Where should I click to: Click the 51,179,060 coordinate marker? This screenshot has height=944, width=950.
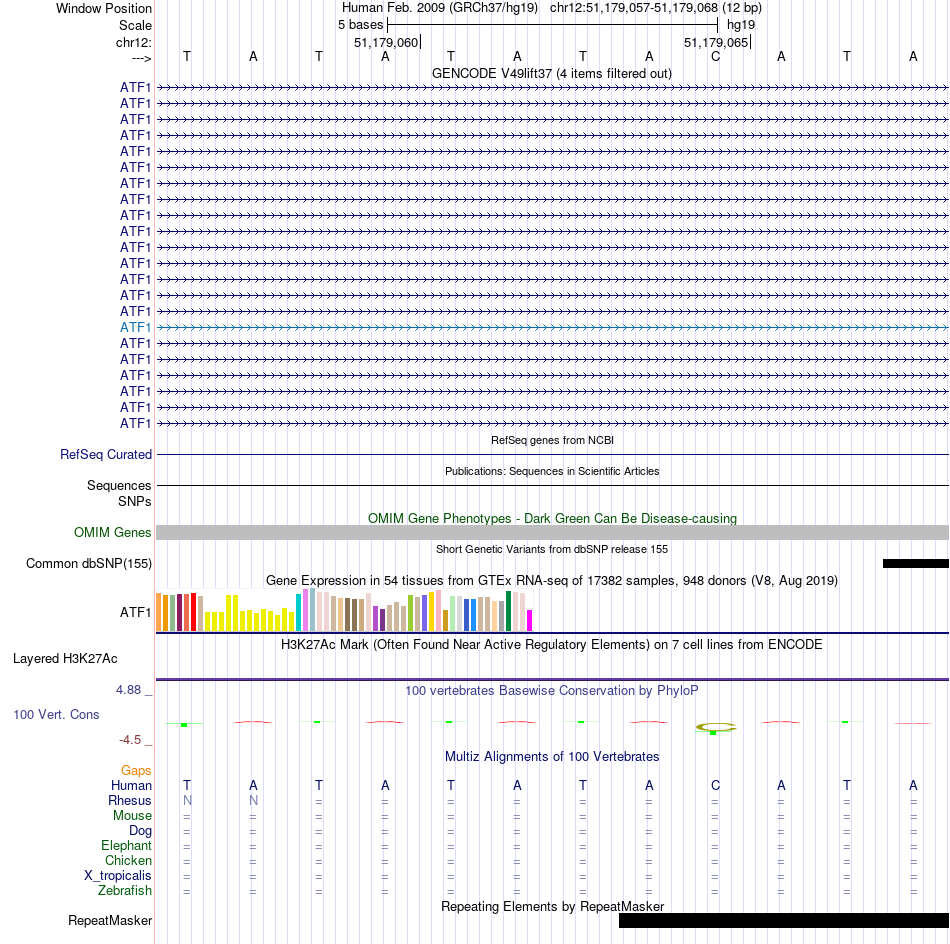click(386, 42)
